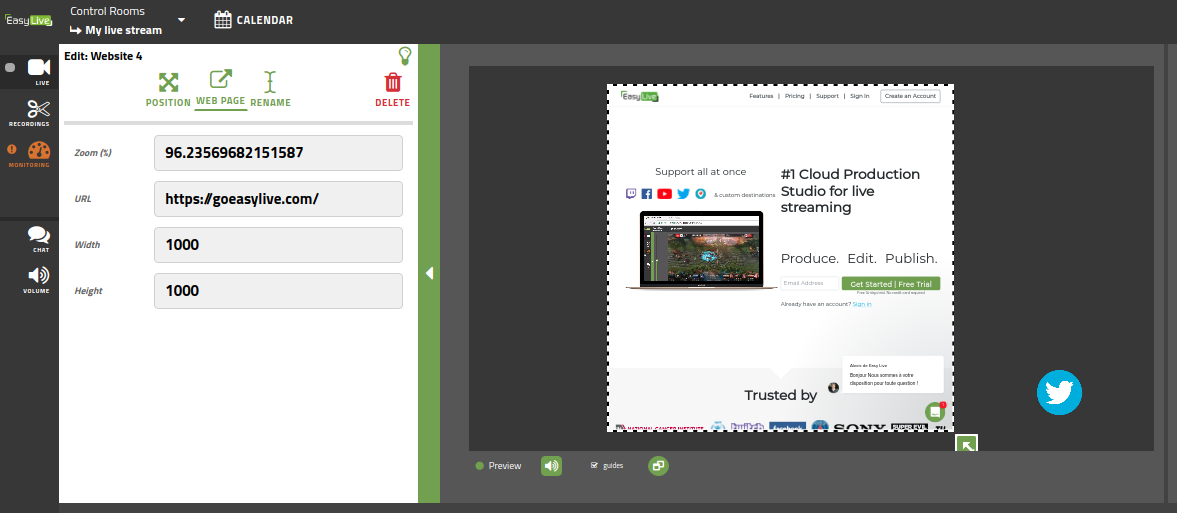Click the Periscope icon in preview
This screenshot has width=1177, height=513.
coord(700,194)
